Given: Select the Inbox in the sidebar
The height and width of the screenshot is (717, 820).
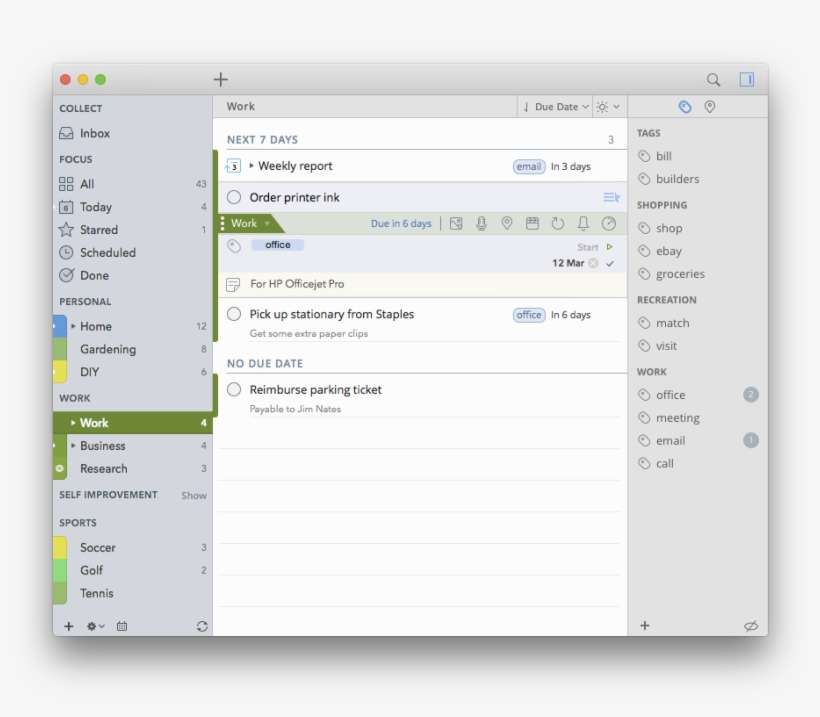Looking at the screenshot, I should click(x=94, y=133).
